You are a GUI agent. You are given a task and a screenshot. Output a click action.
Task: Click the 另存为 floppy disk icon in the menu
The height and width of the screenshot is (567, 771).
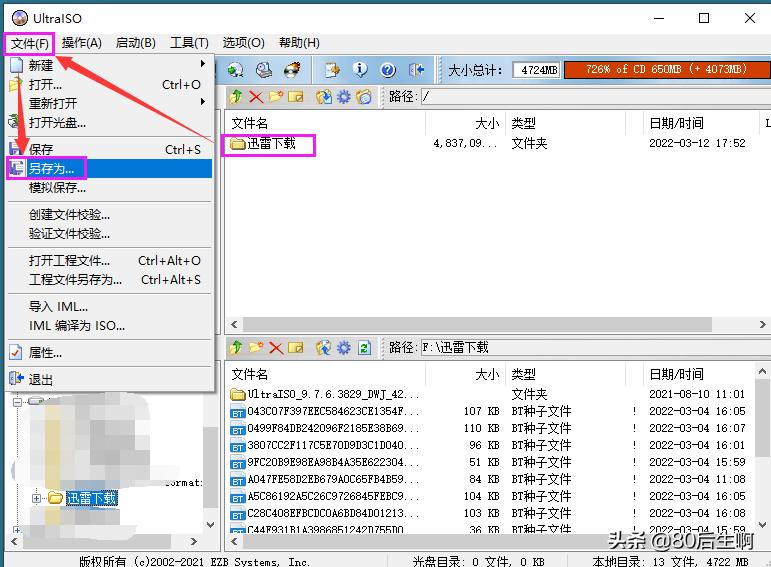coord(16,168)
